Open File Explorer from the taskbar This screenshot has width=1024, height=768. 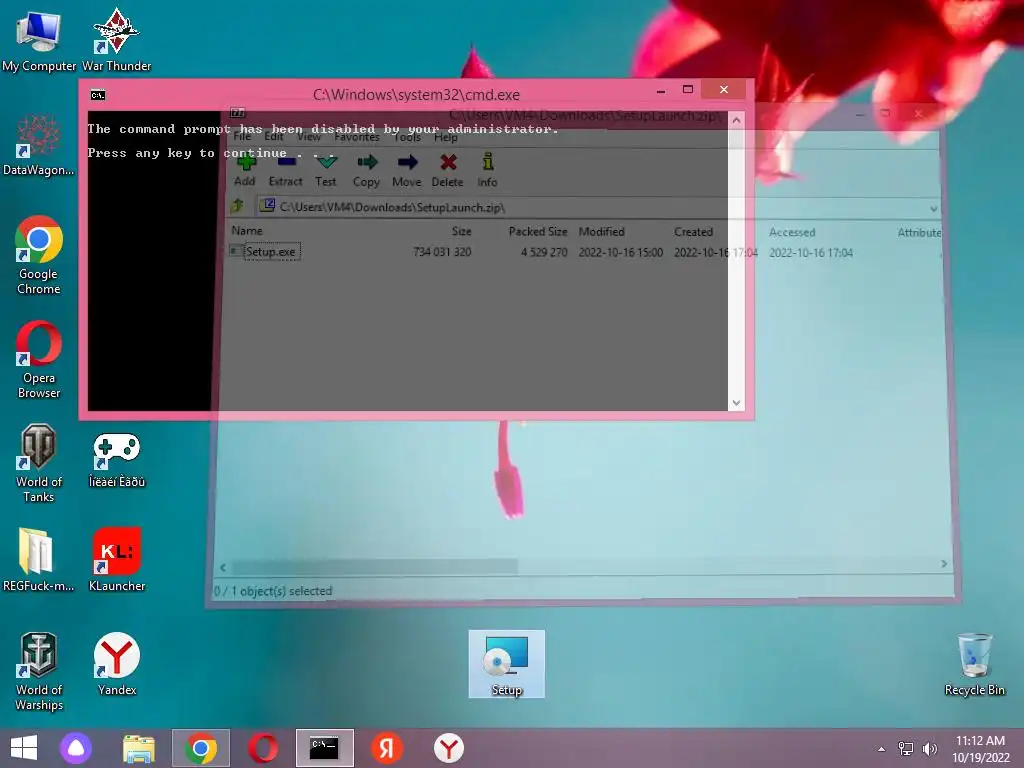tap(138, 748)
